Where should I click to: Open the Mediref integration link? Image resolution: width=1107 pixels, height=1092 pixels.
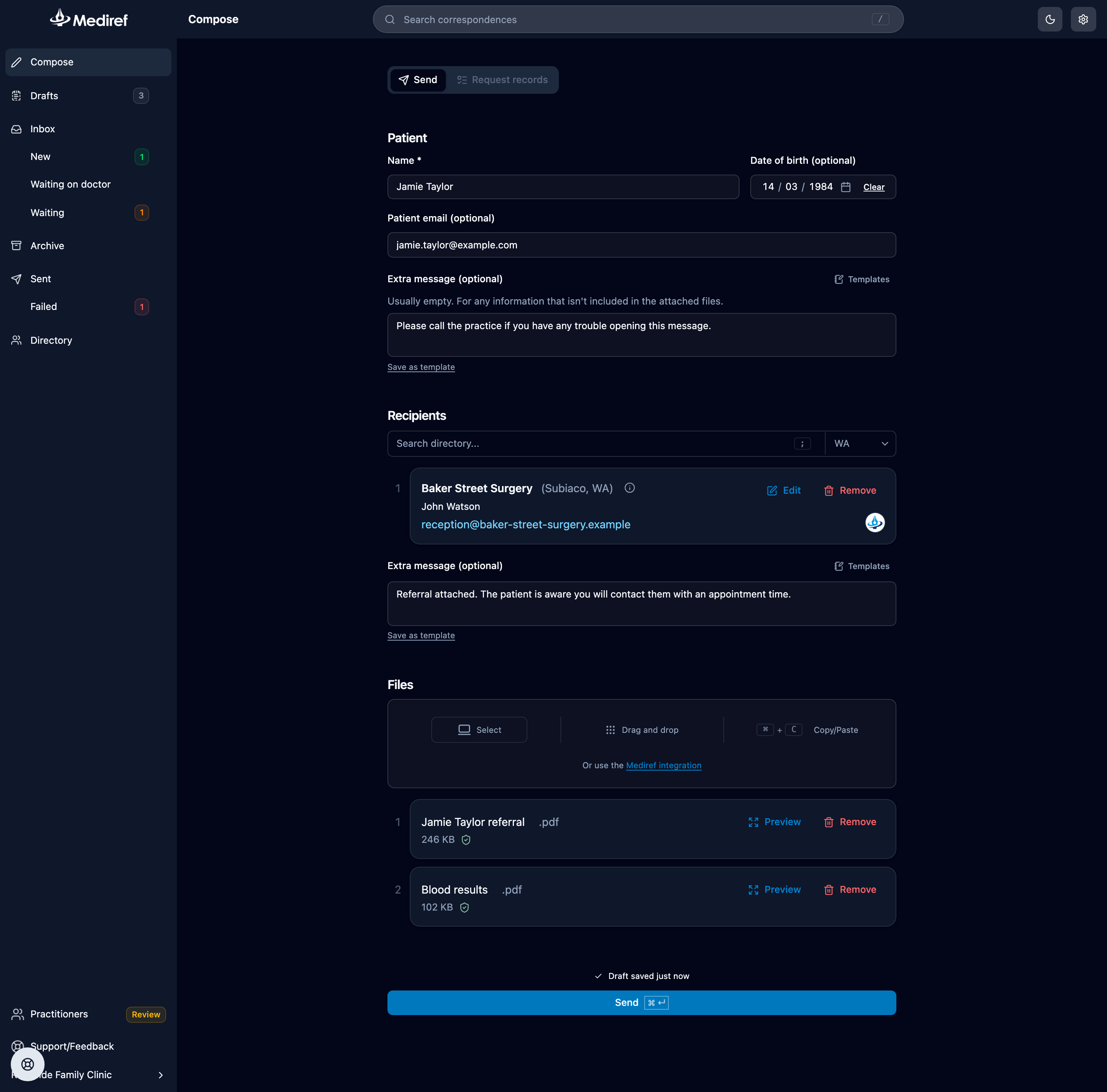(x=663, y=765)
